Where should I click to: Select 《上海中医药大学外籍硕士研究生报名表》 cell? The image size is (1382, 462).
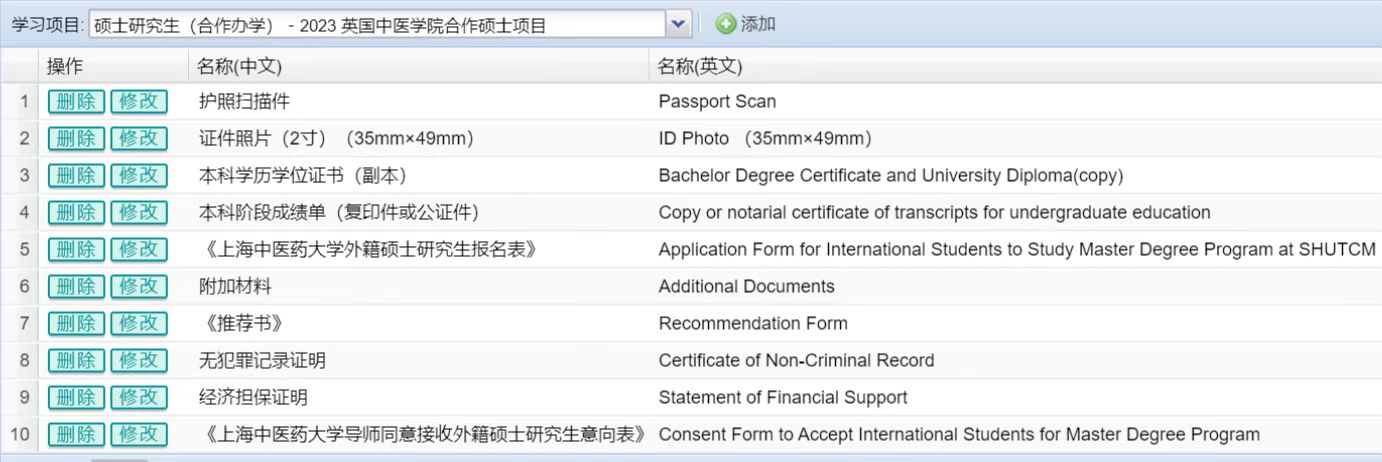[x=418, y=249]
